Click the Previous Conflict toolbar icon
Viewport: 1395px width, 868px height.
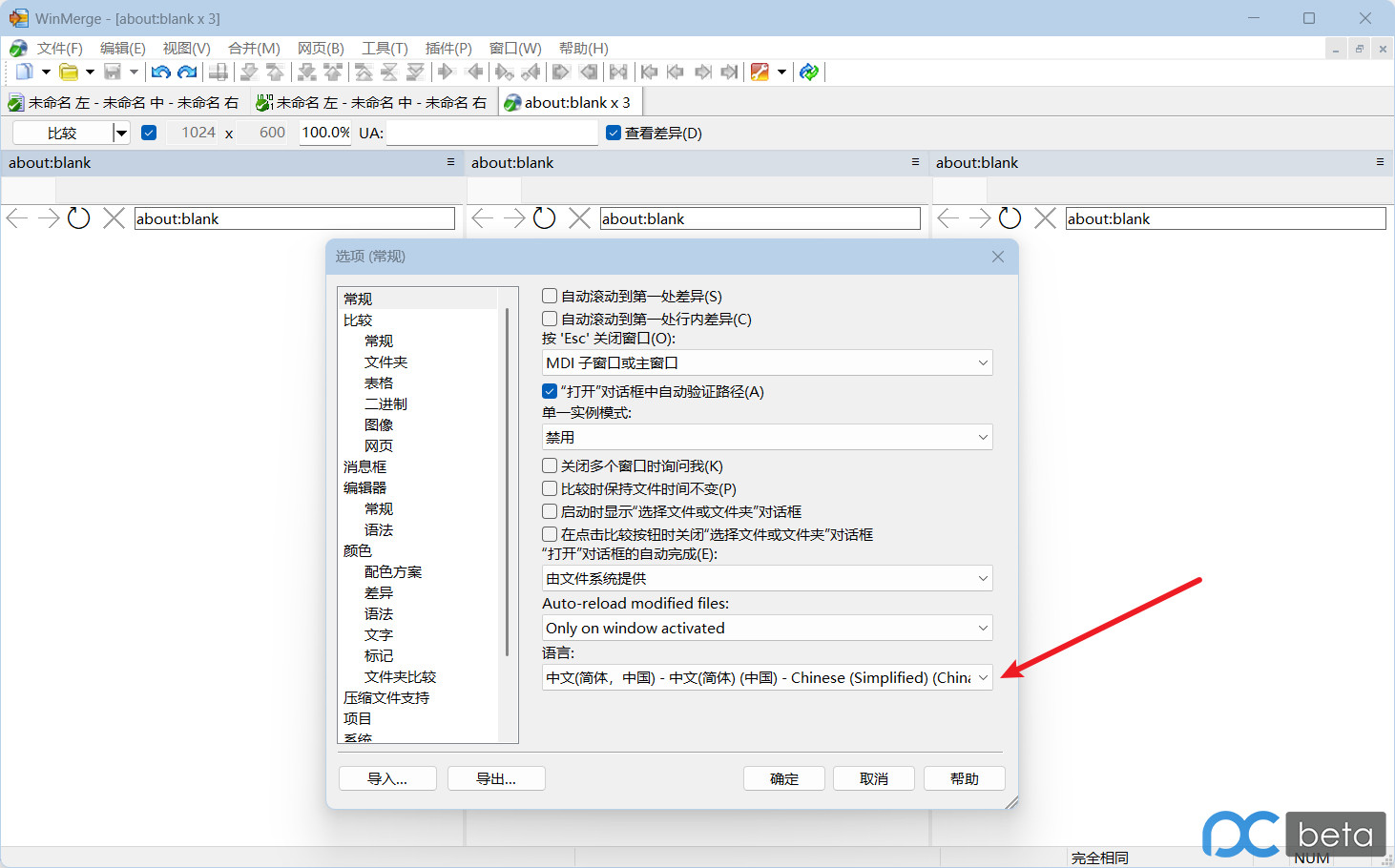click(x=333, y=72)
